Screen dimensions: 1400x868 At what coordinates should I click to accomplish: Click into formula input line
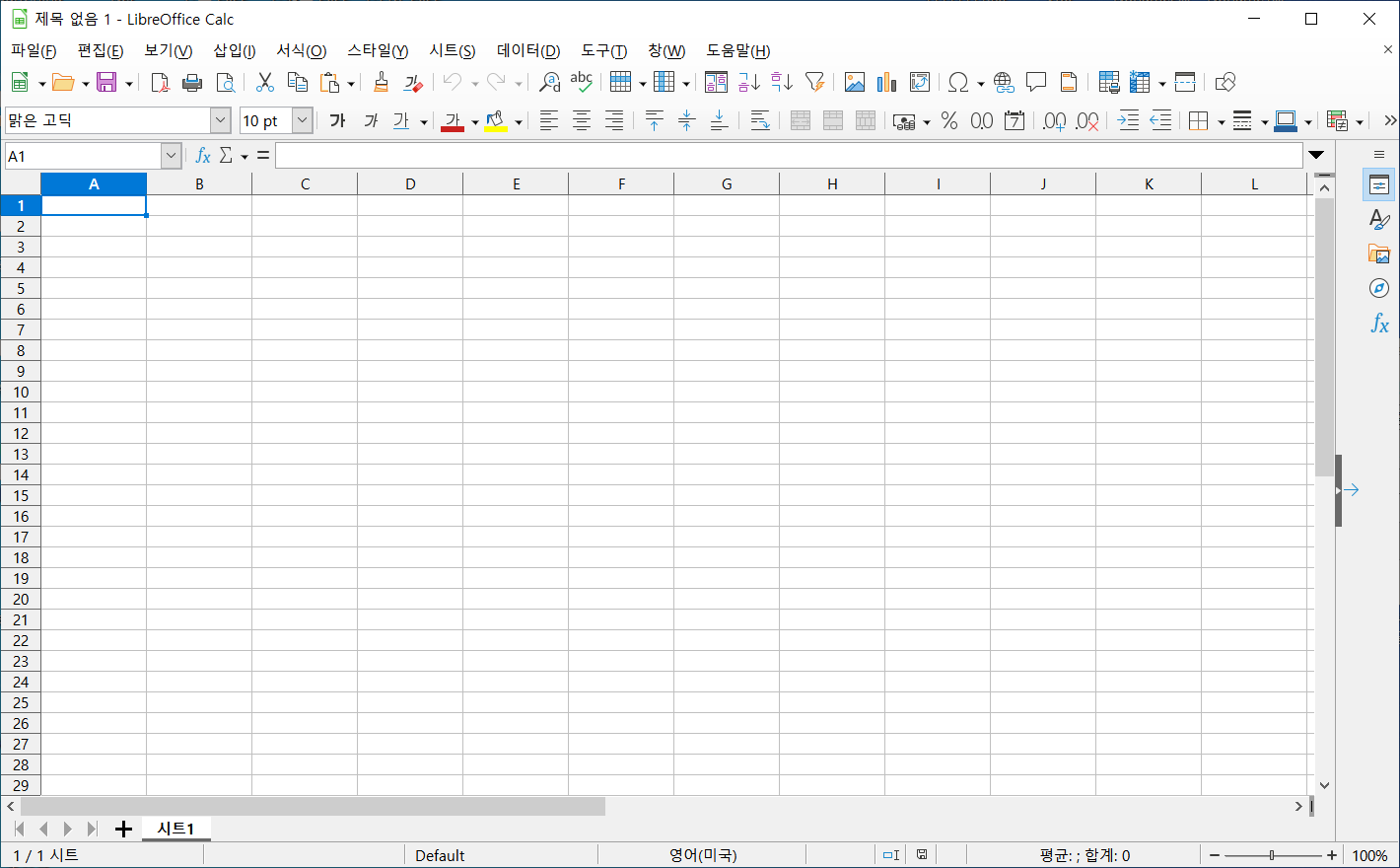789,156
